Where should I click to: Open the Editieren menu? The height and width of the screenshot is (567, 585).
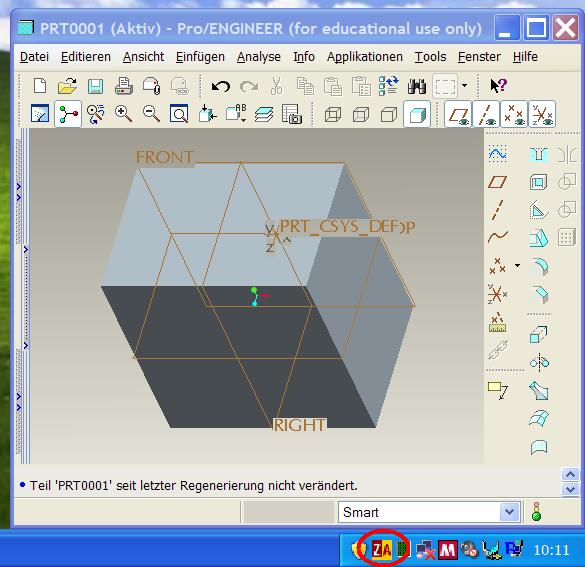pos(85,57)
